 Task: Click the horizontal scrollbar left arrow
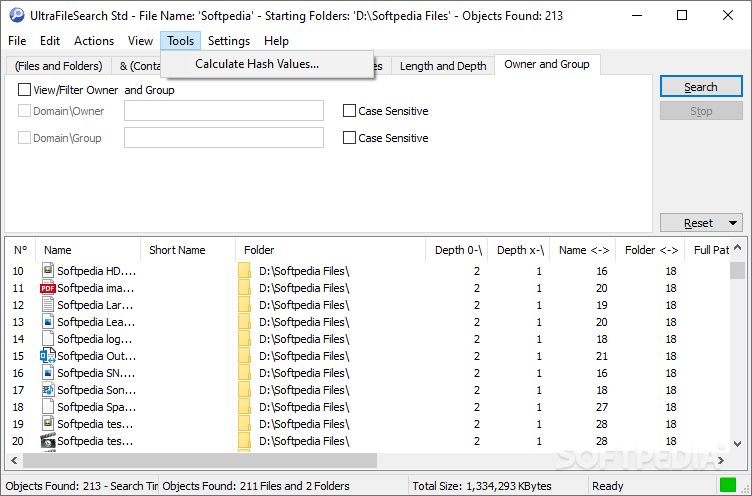point(14,460)
